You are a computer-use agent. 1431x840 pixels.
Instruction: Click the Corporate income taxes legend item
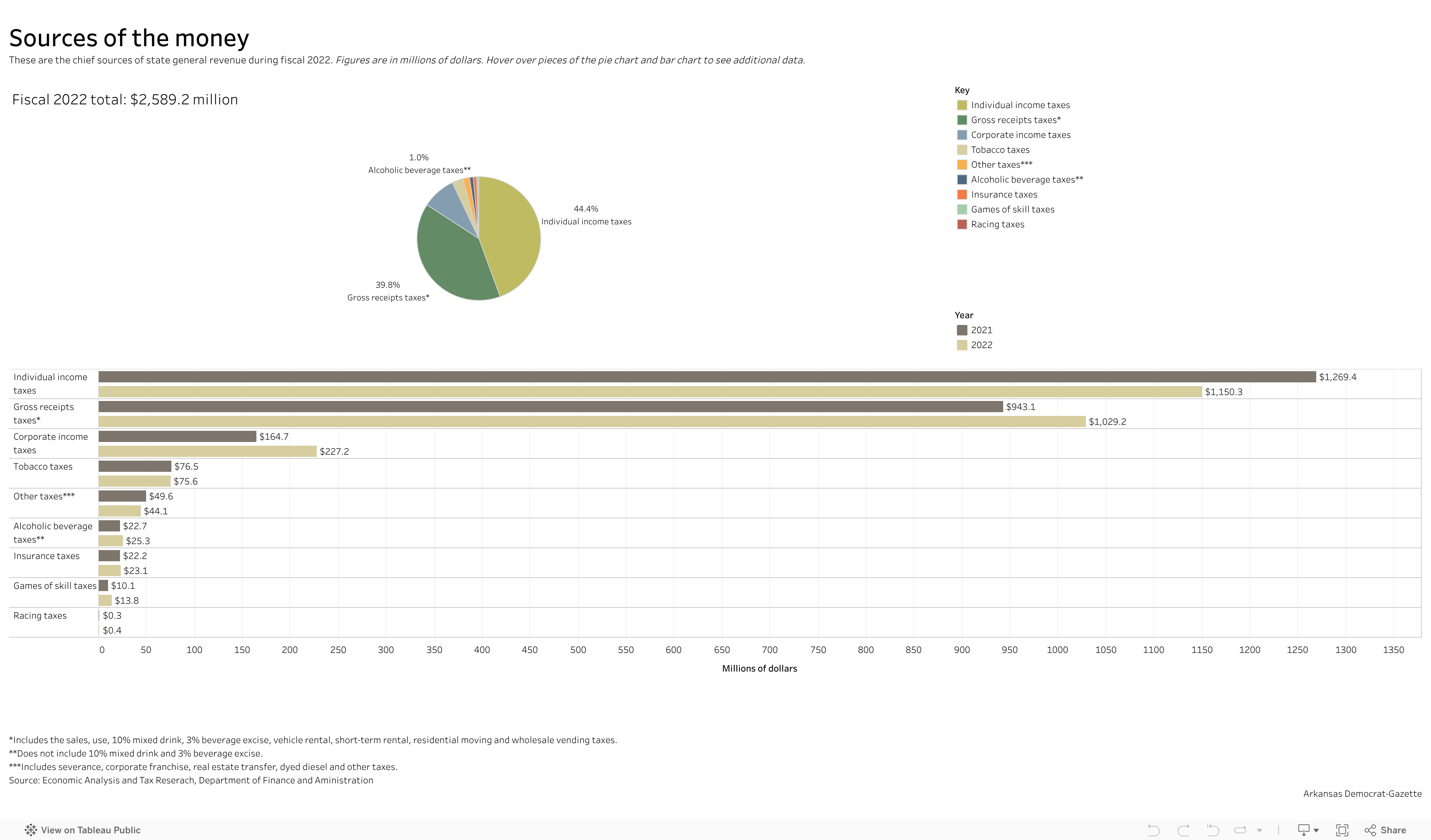[1020, 135]
